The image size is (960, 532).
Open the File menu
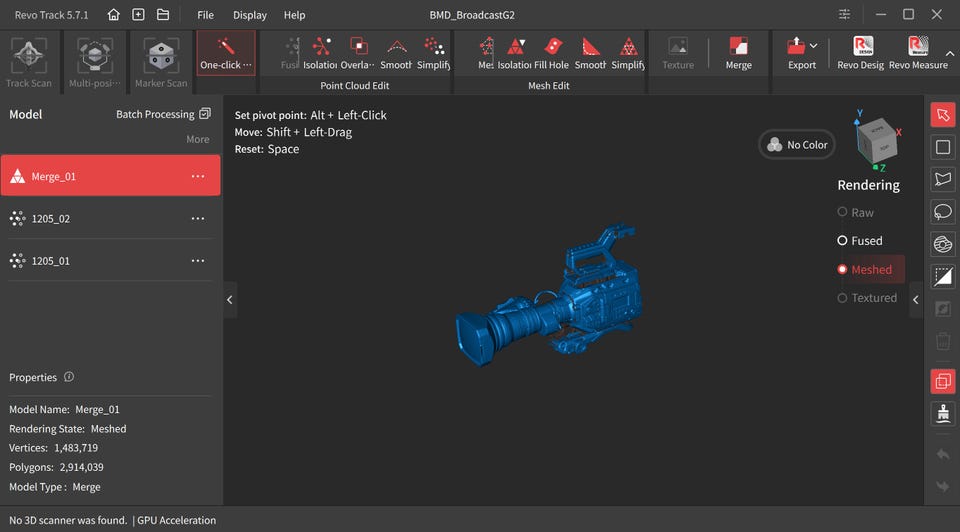[205, 15]
